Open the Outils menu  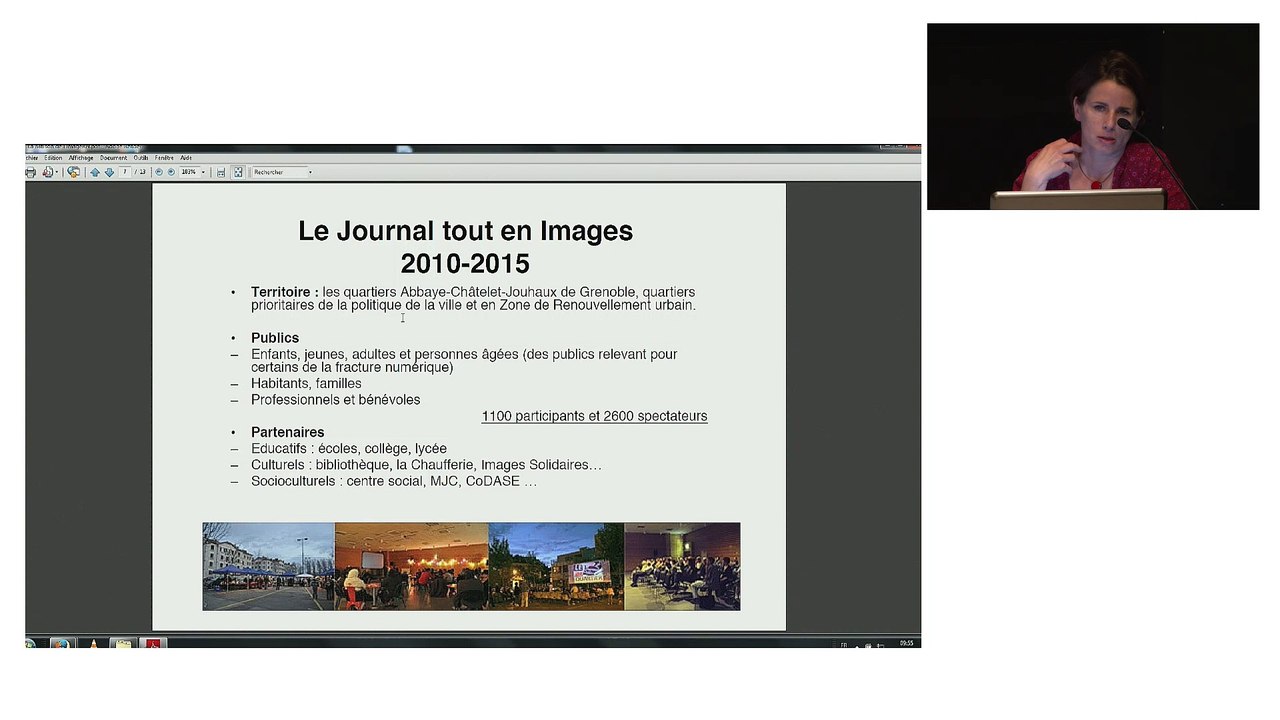tap(141, 158)
